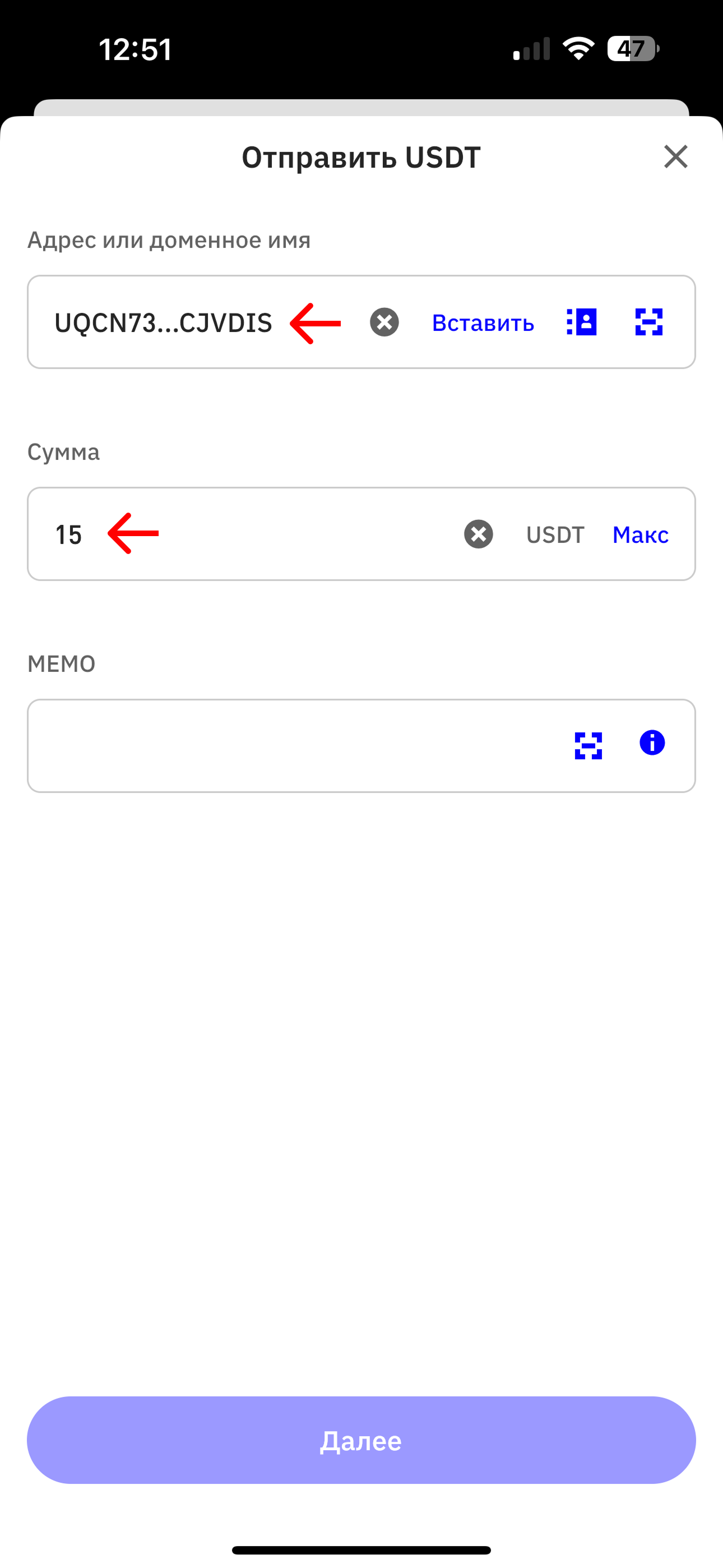Tap into the empty MEMO field

292,746
